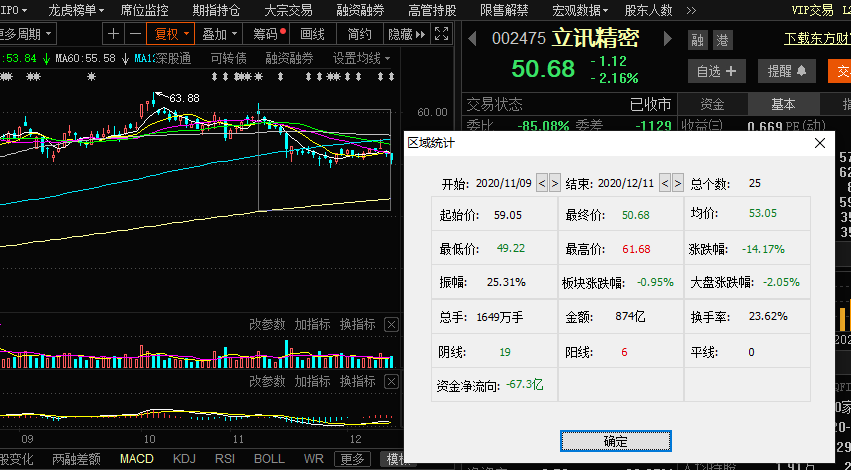Close the volume indicator panel
The width and height of the screenshot is (851, 470).
(391, 325)
